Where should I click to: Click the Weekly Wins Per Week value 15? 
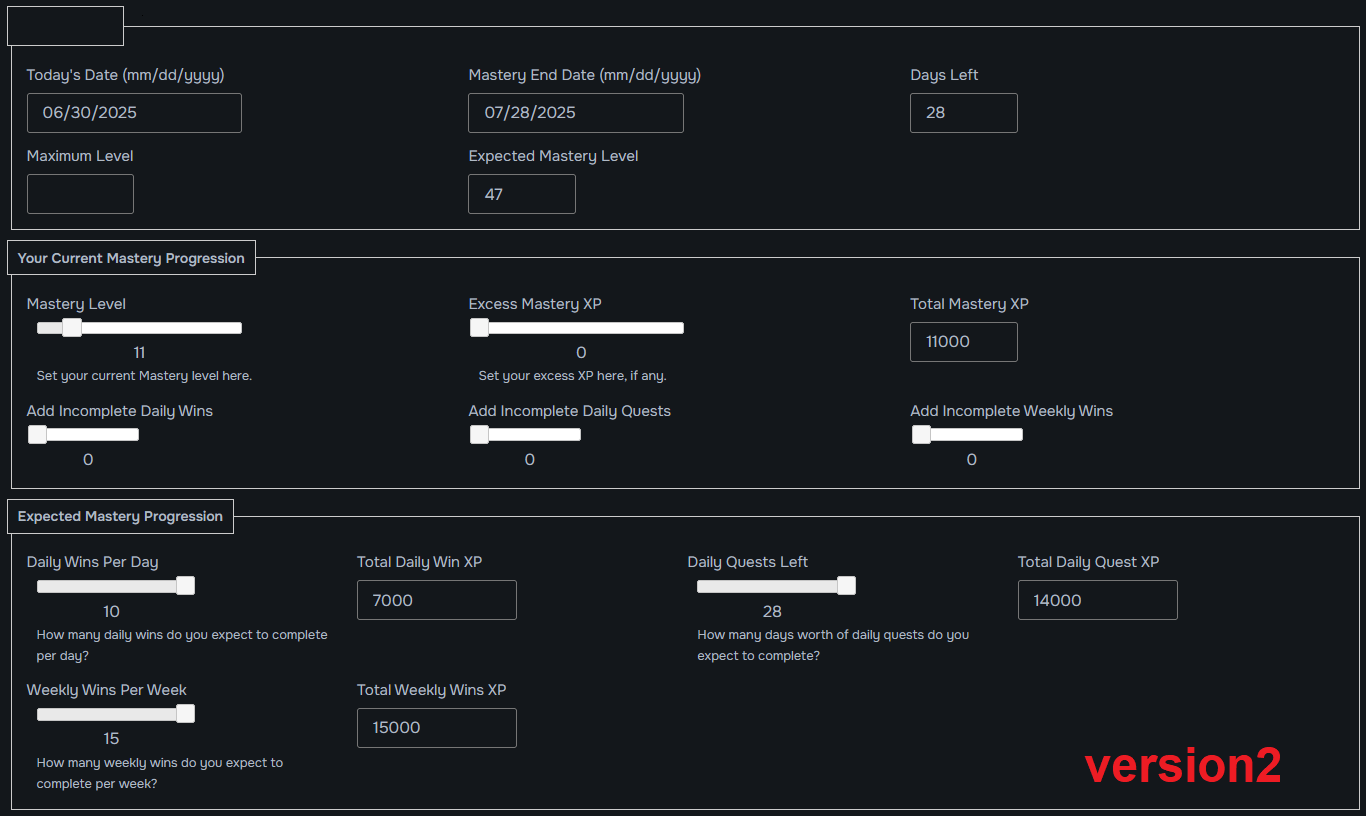[x=111, y=739]
